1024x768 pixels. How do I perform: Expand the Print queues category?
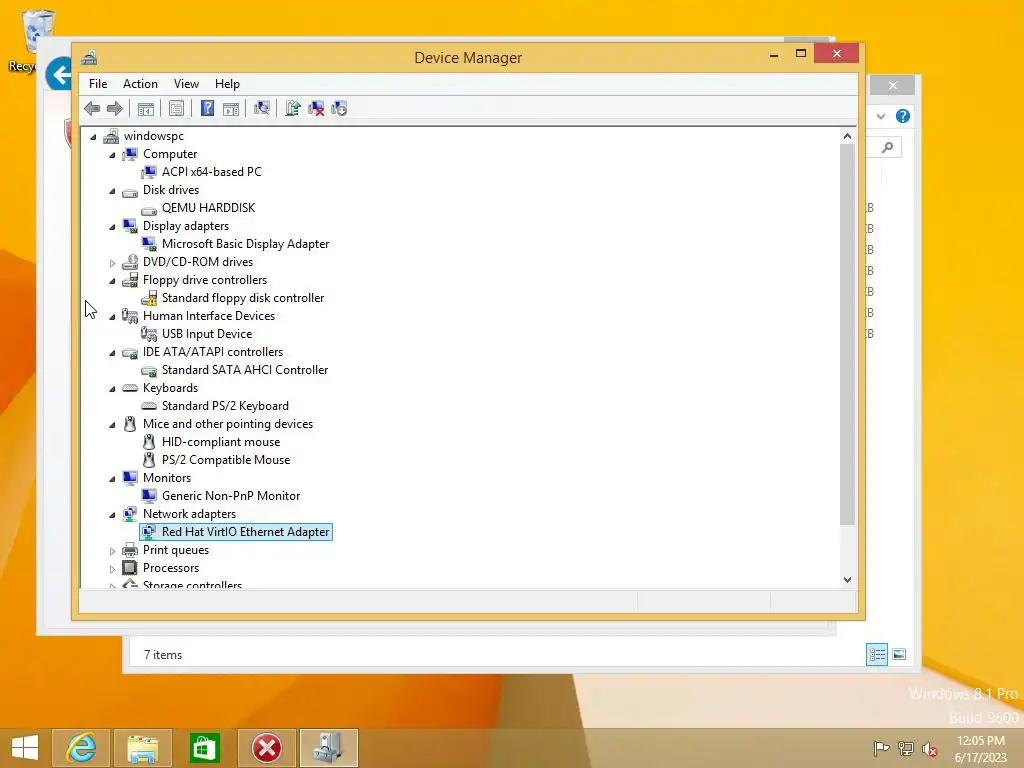[x=112, y=551]
